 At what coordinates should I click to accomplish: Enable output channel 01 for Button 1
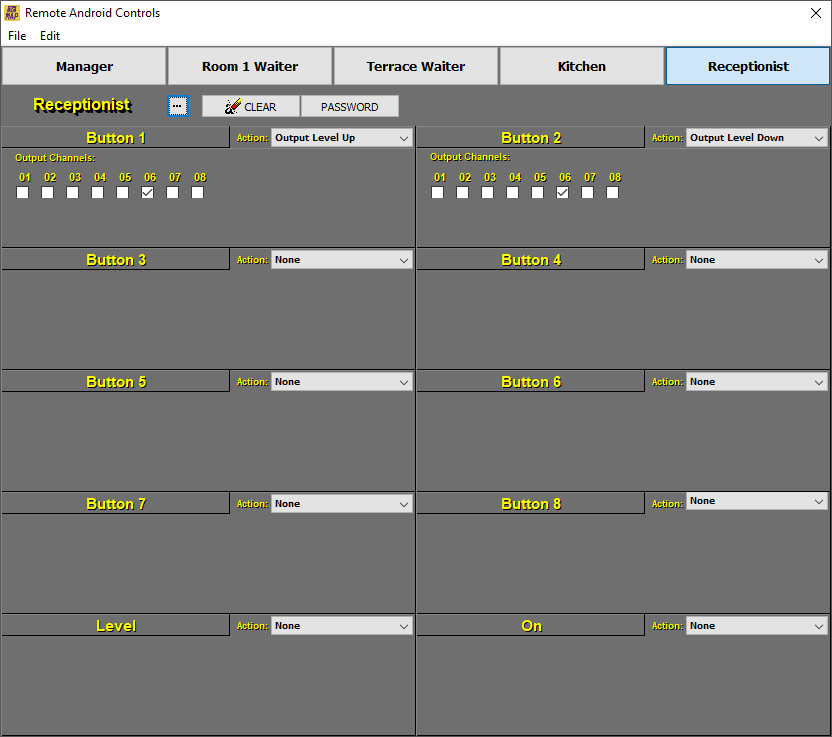22,192
